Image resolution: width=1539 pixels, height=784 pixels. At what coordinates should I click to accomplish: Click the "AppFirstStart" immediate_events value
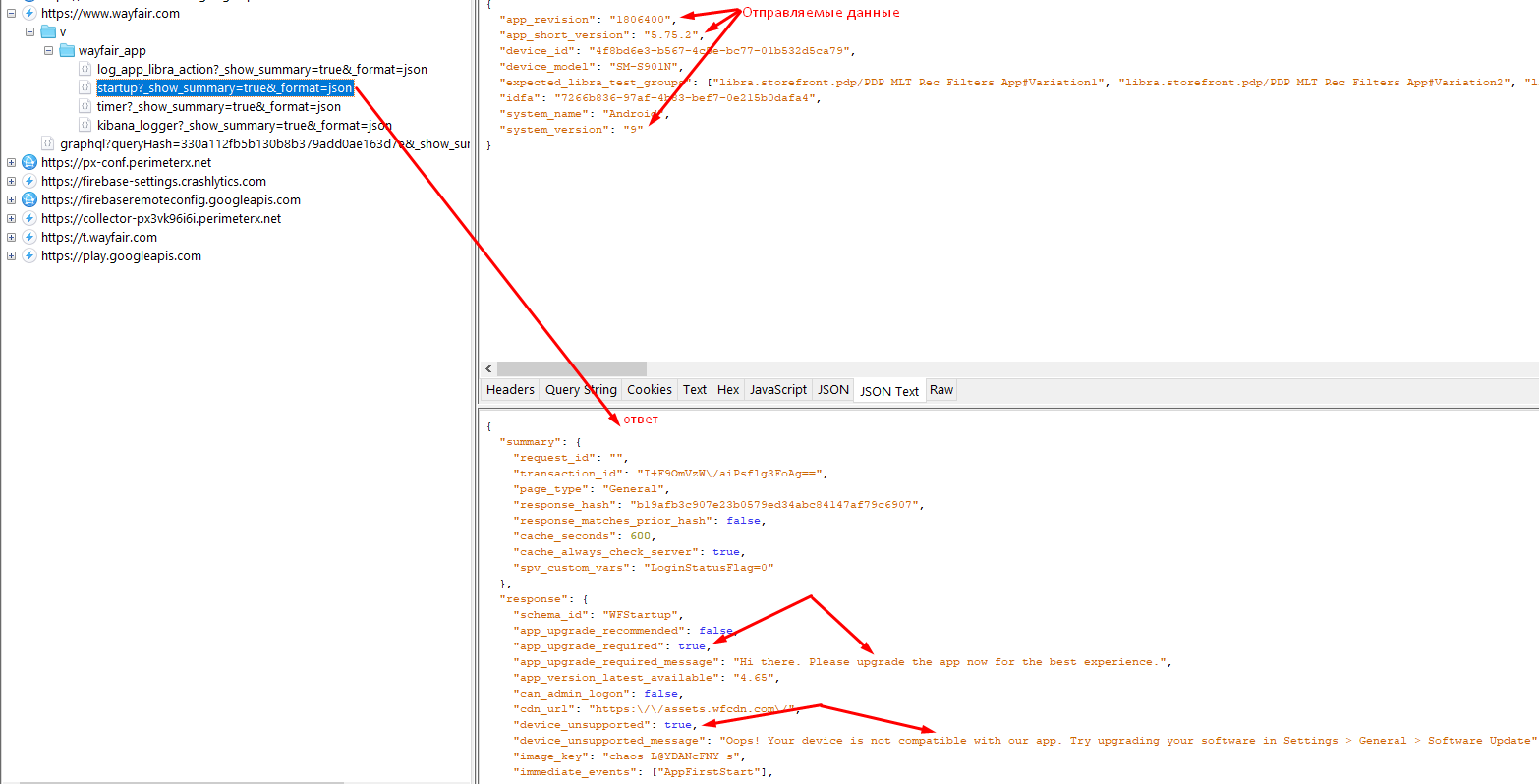710,772
